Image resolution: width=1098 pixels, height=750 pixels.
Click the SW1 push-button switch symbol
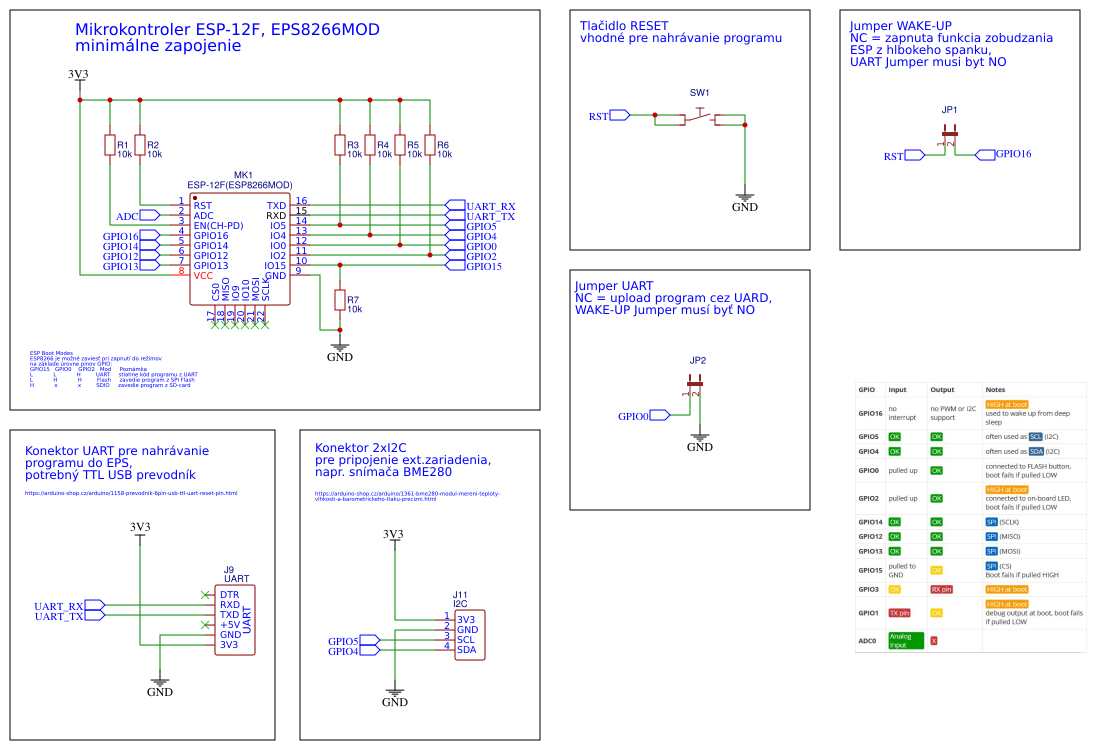[x=700, y=117]
